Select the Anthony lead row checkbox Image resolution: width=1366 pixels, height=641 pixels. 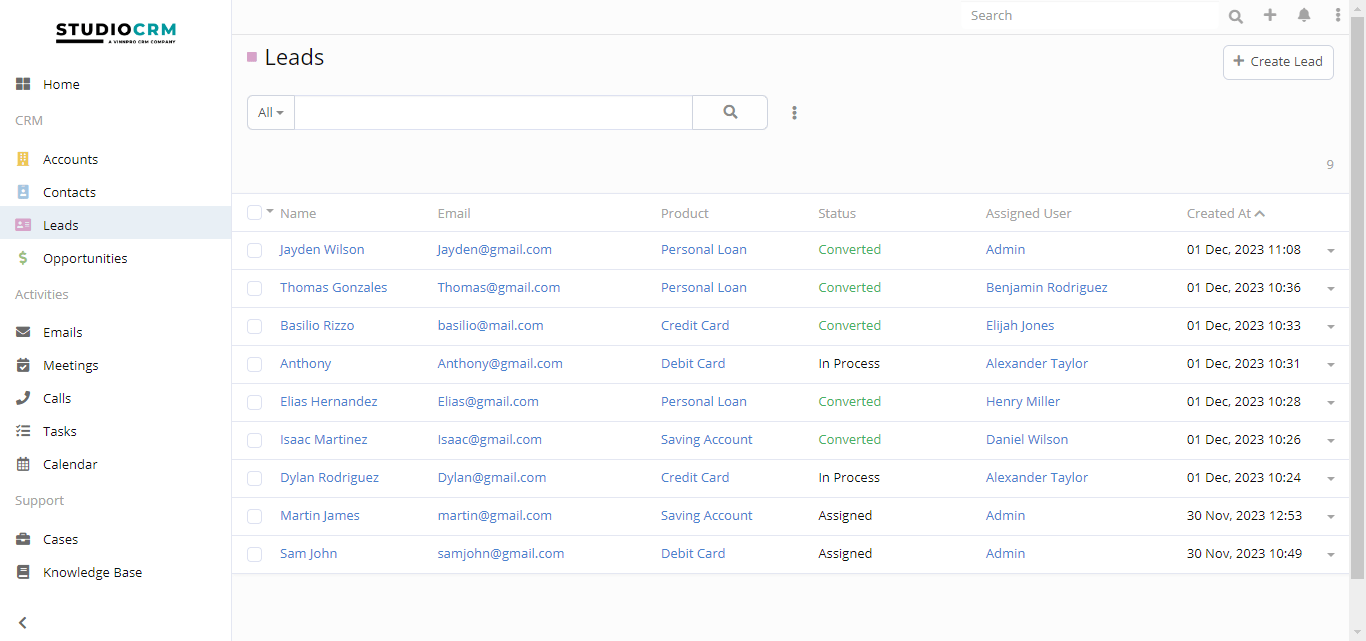point(255,364)
